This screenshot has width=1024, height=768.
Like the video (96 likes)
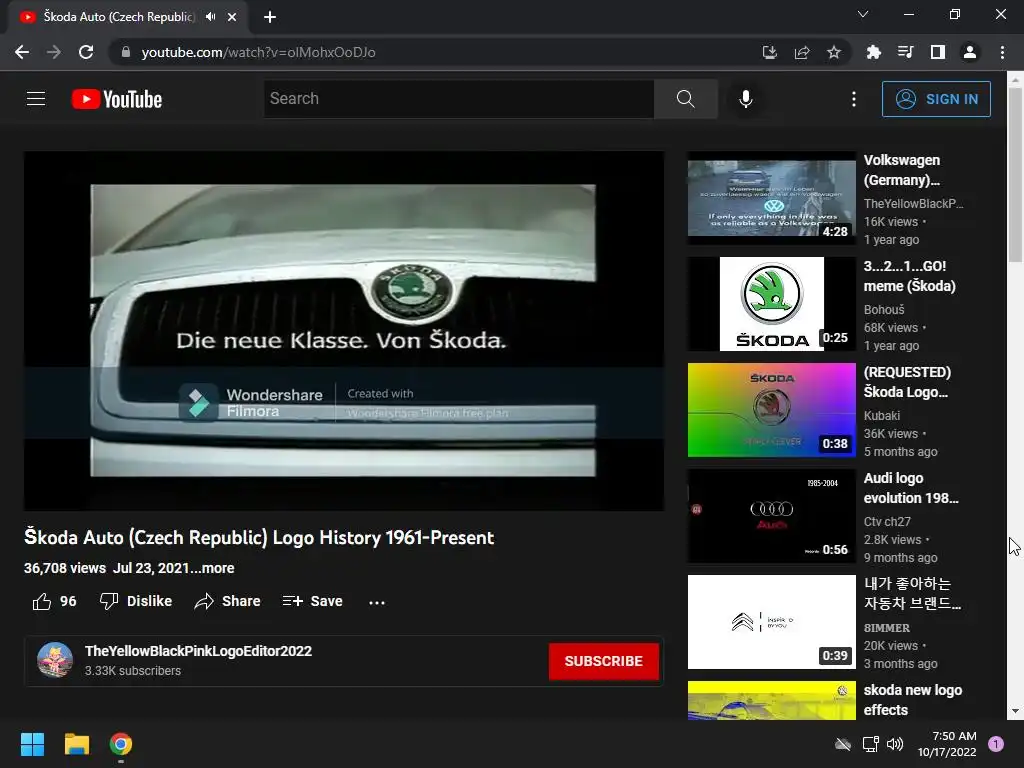click(x=55, y=601)
